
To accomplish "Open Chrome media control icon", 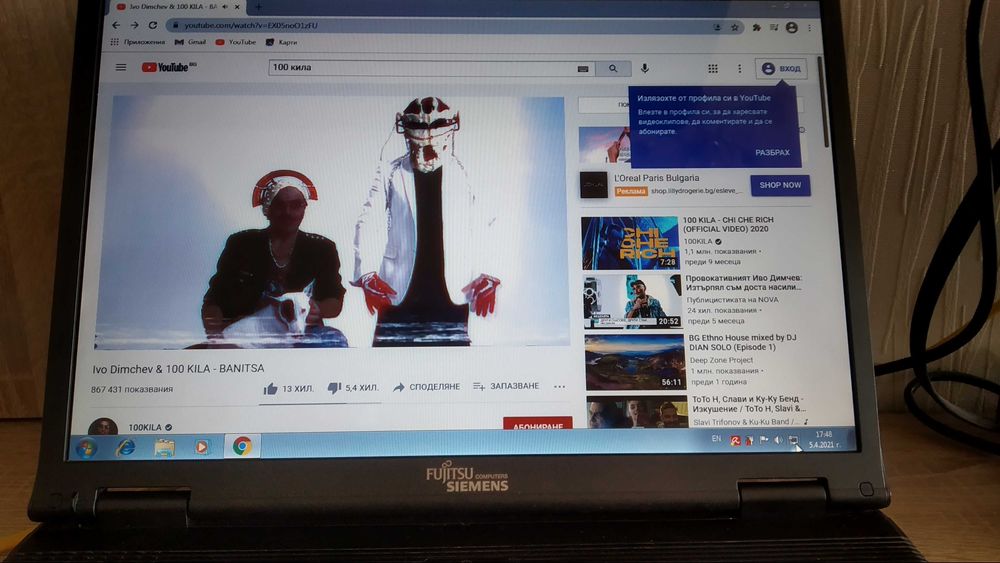I will (x=774, y=27).
